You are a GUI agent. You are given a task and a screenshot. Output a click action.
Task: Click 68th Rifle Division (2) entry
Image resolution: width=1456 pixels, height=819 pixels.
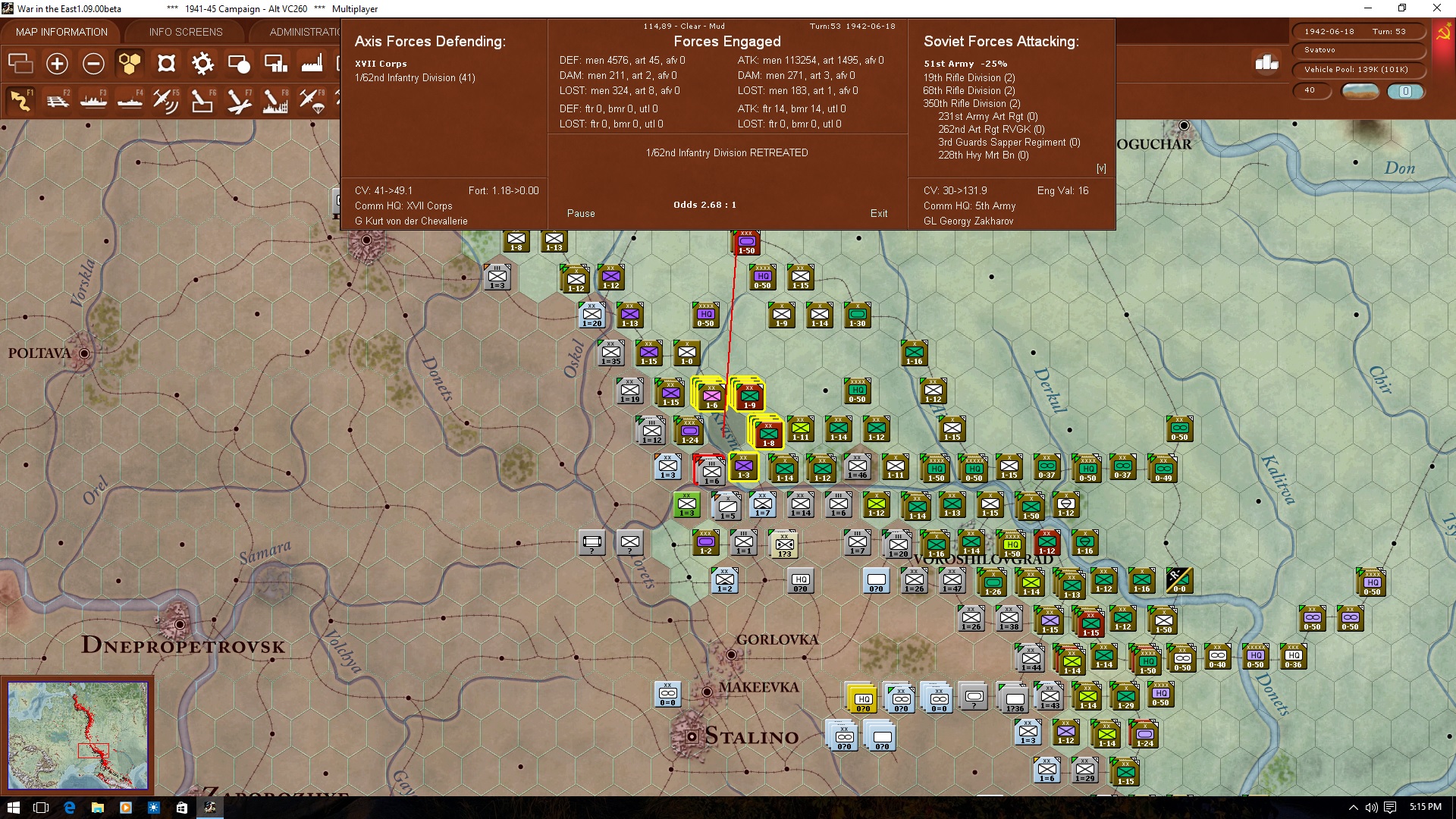tap(969, 91)
